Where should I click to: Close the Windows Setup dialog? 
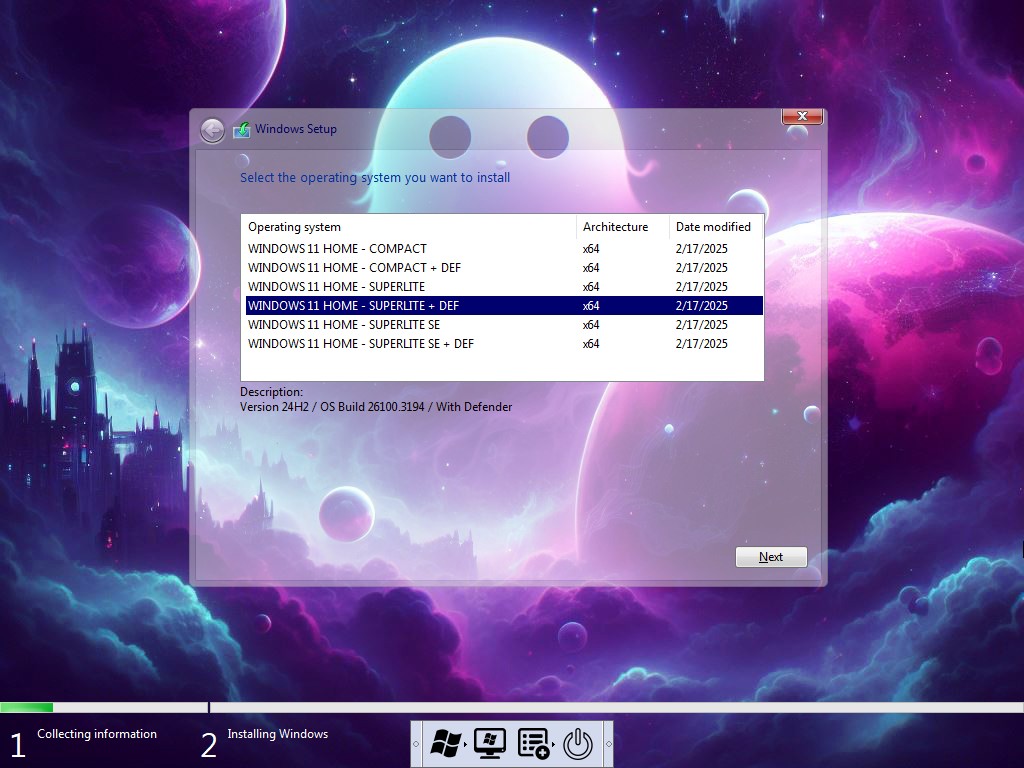coord(802,117)
